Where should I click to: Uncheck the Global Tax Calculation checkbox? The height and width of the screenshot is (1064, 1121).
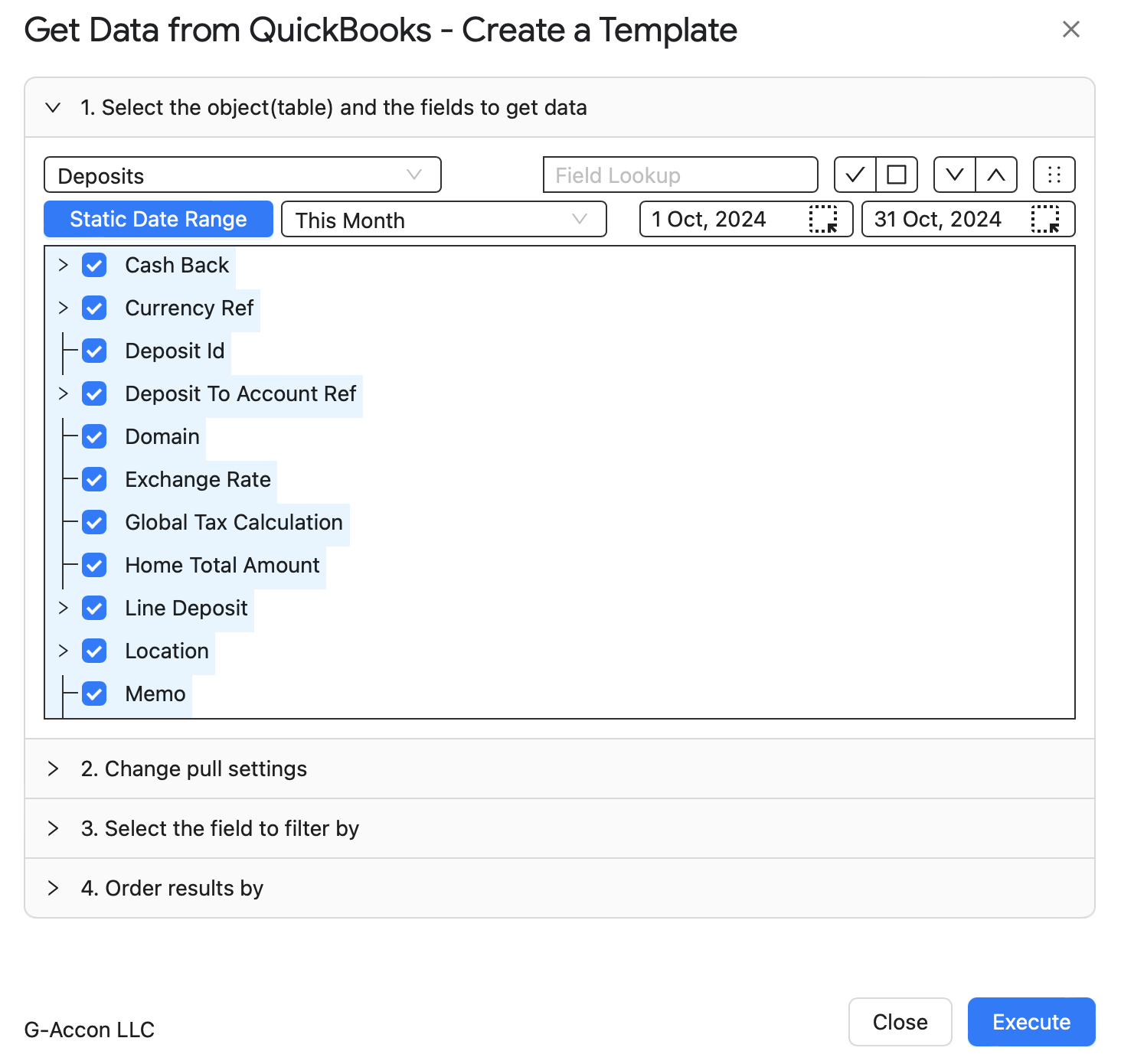coord(94,522)
